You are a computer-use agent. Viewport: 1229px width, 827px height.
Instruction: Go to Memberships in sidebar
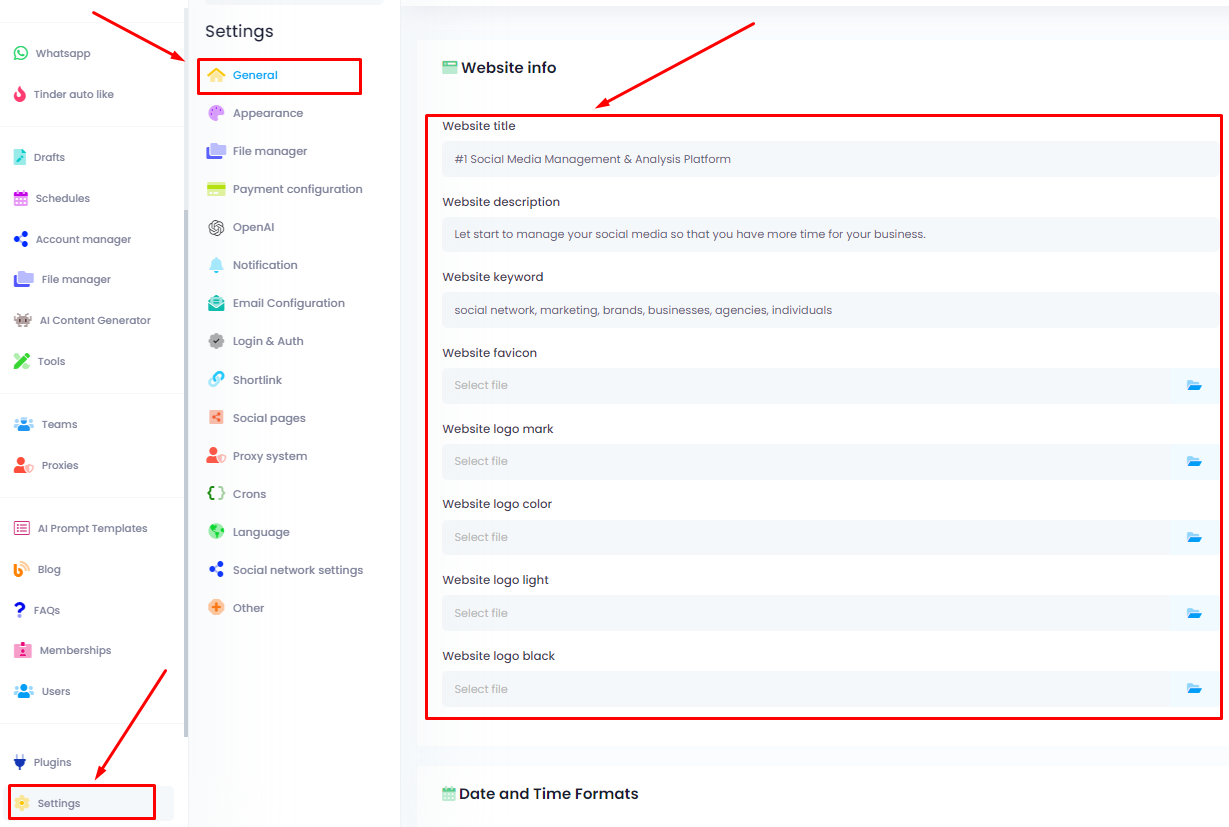[x=75, y=650]
